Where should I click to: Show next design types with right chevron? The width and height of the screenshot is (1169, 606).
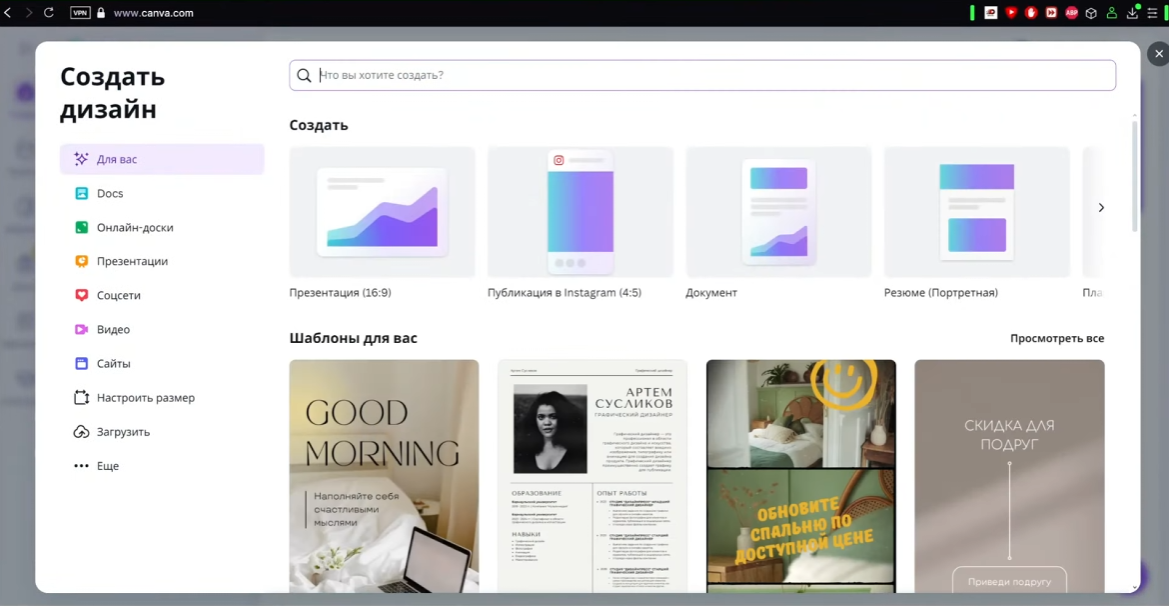1101,208
